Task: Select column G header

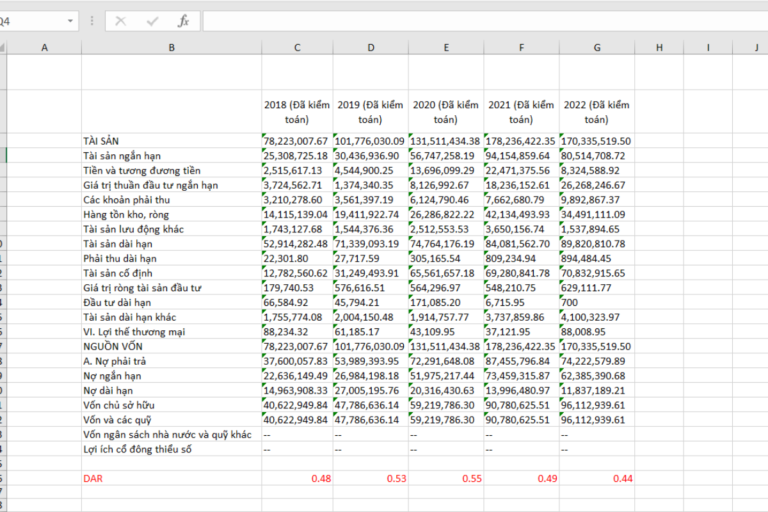Action: coord(597,47)
